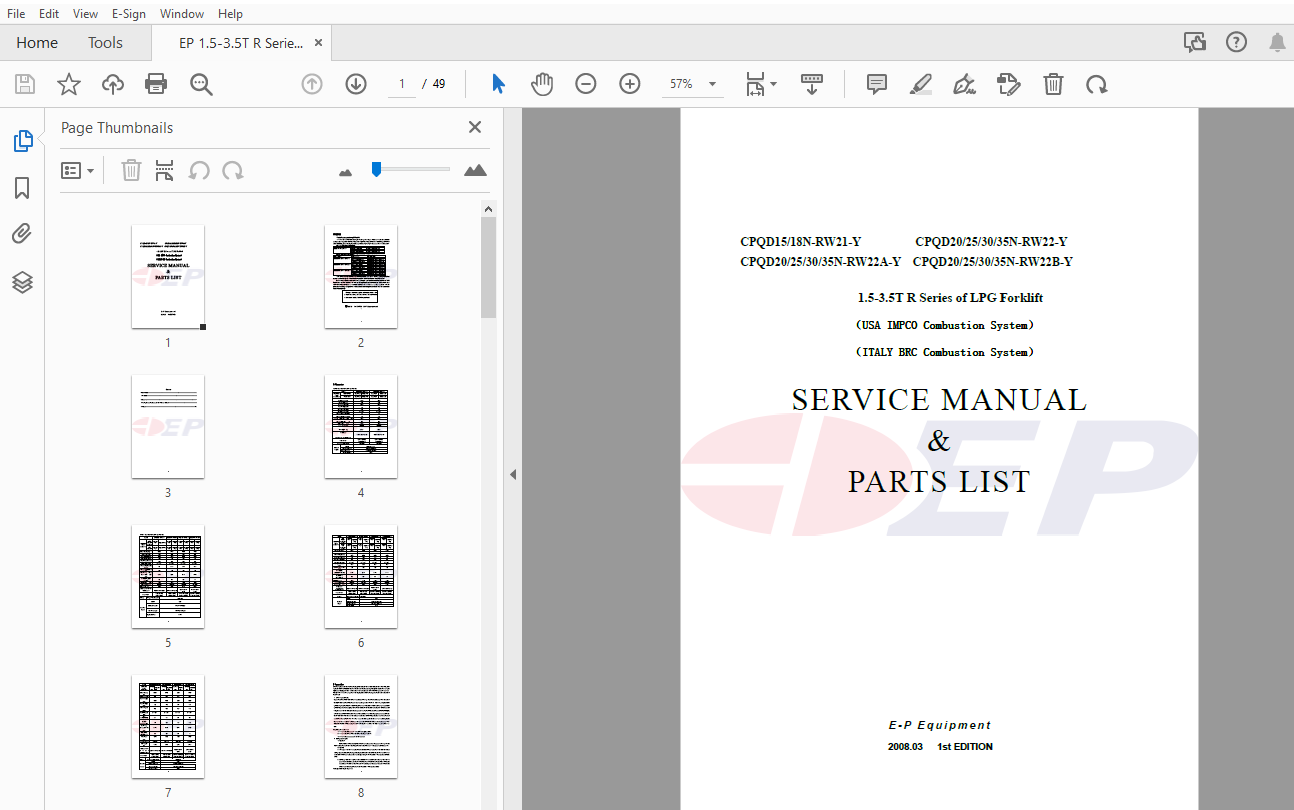
Task: Print the document with printer icon
Action: coord(156,84)
